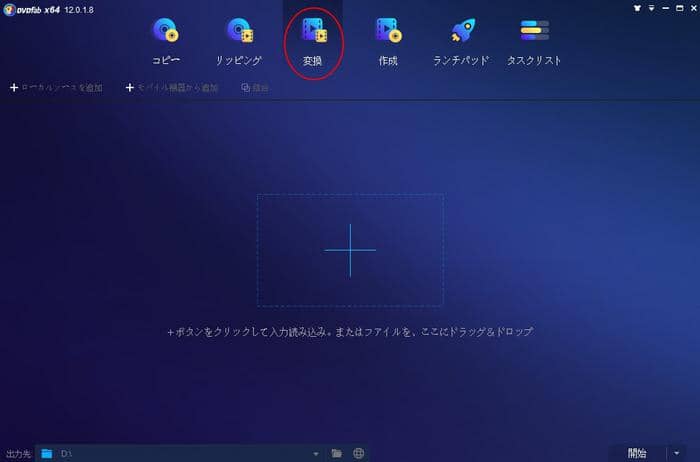
Task: Add a local source via ローカルソースを追加
Action: [56, 87]
